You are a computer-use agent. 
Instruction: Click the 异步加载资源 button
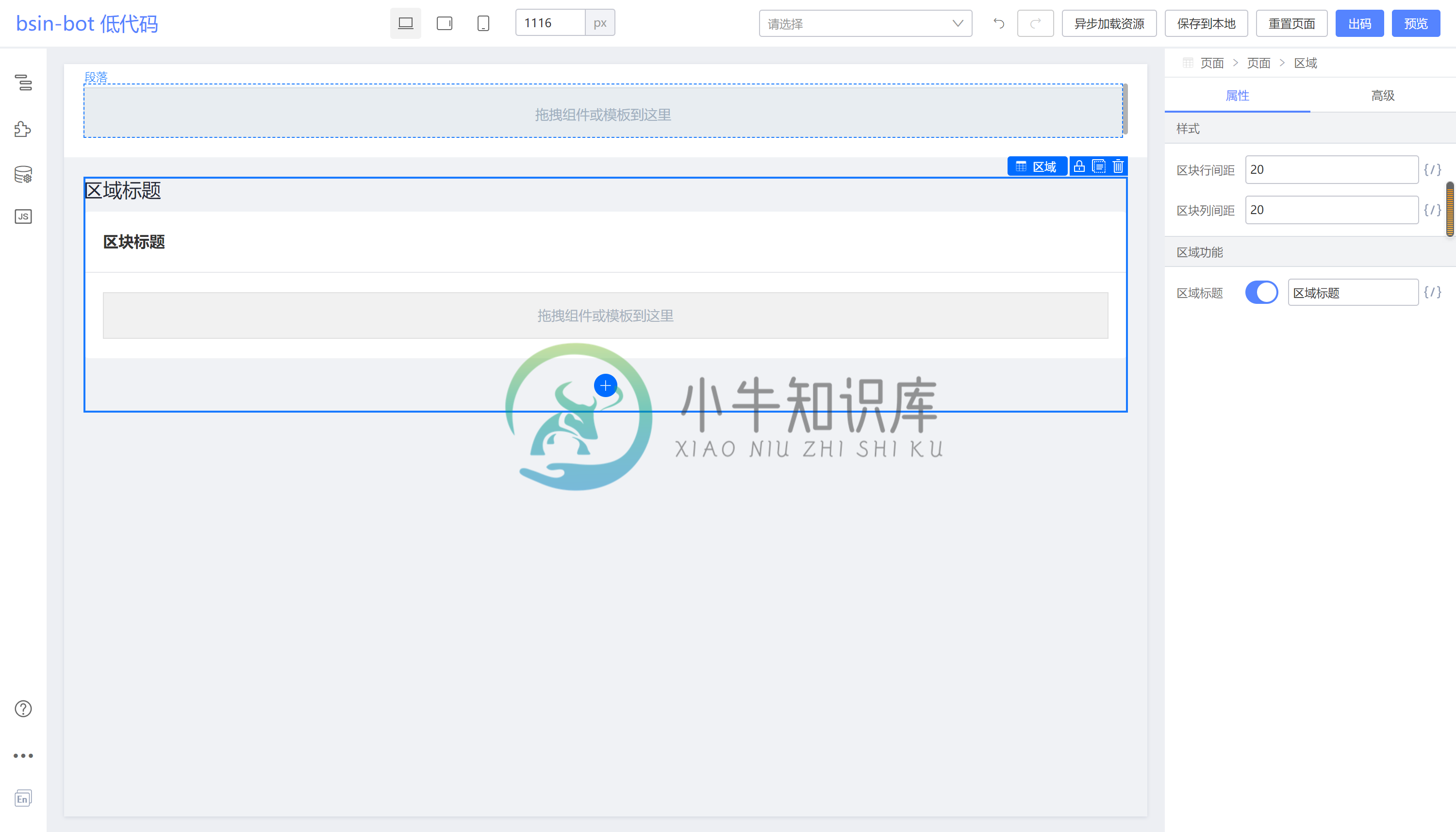coord(1109,23)
